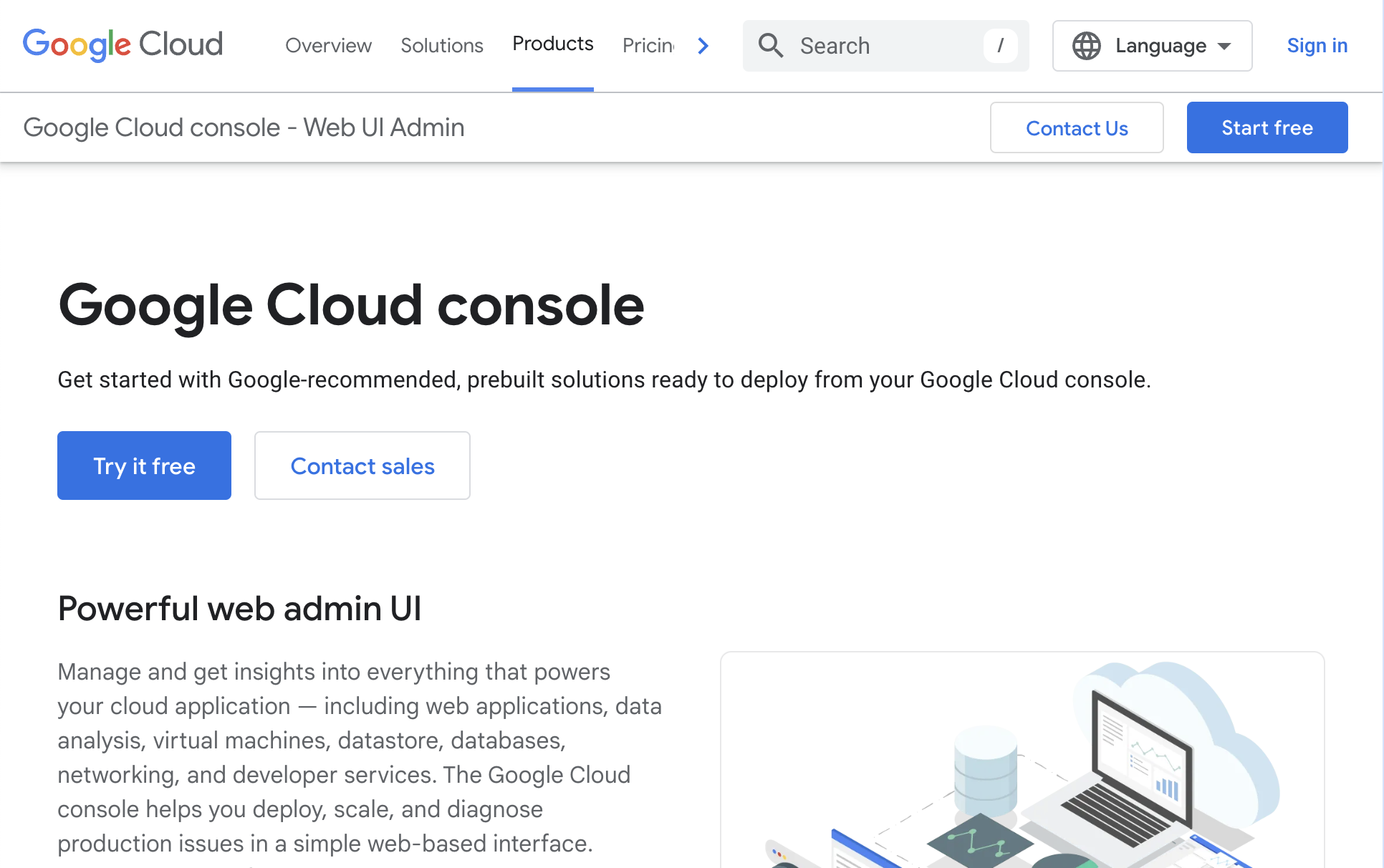Select the Overview menu item

tap(327, 44)
